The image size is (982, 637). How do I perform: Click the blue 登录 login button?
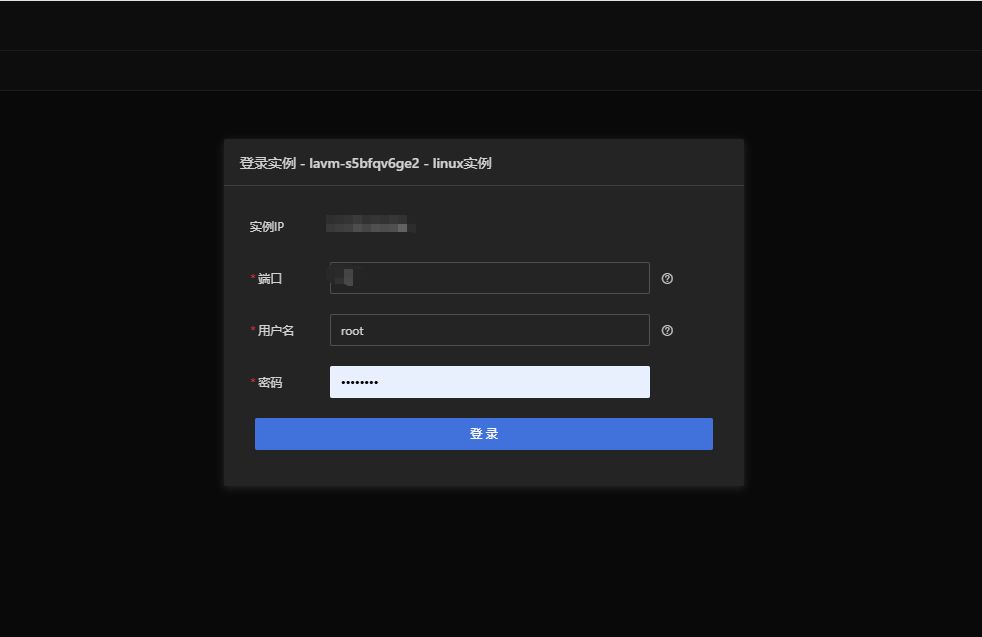[483, 434]
